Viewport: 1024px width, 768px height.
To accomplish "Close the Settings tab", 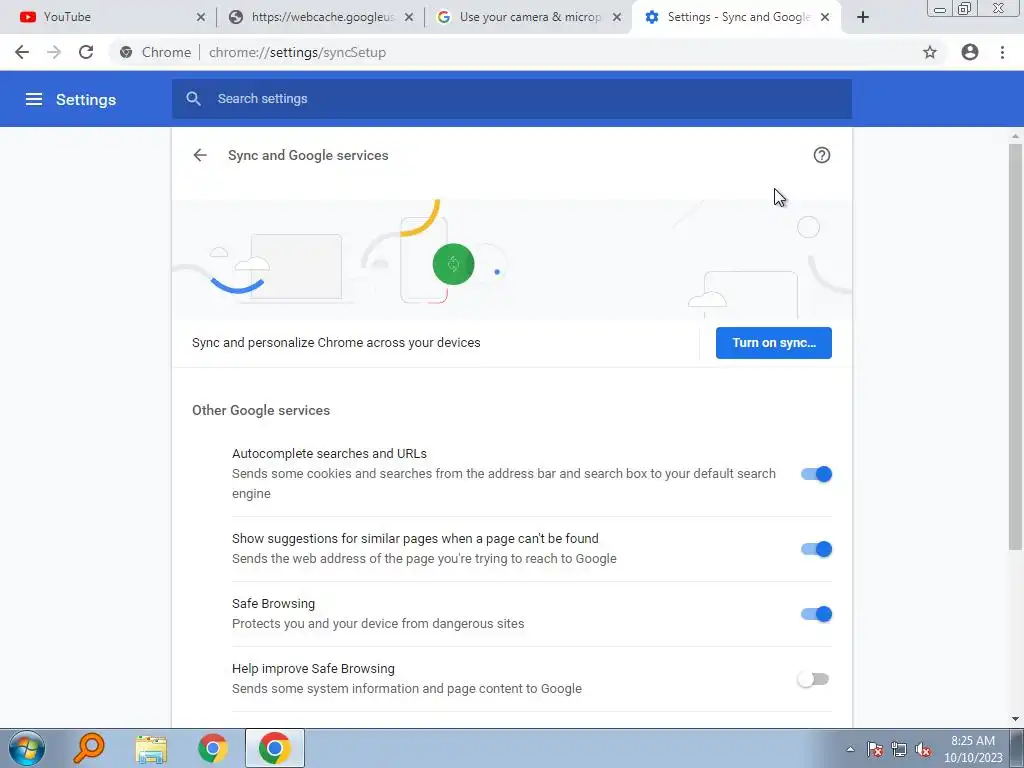I will pyautogui.click(x=825, y=18).
